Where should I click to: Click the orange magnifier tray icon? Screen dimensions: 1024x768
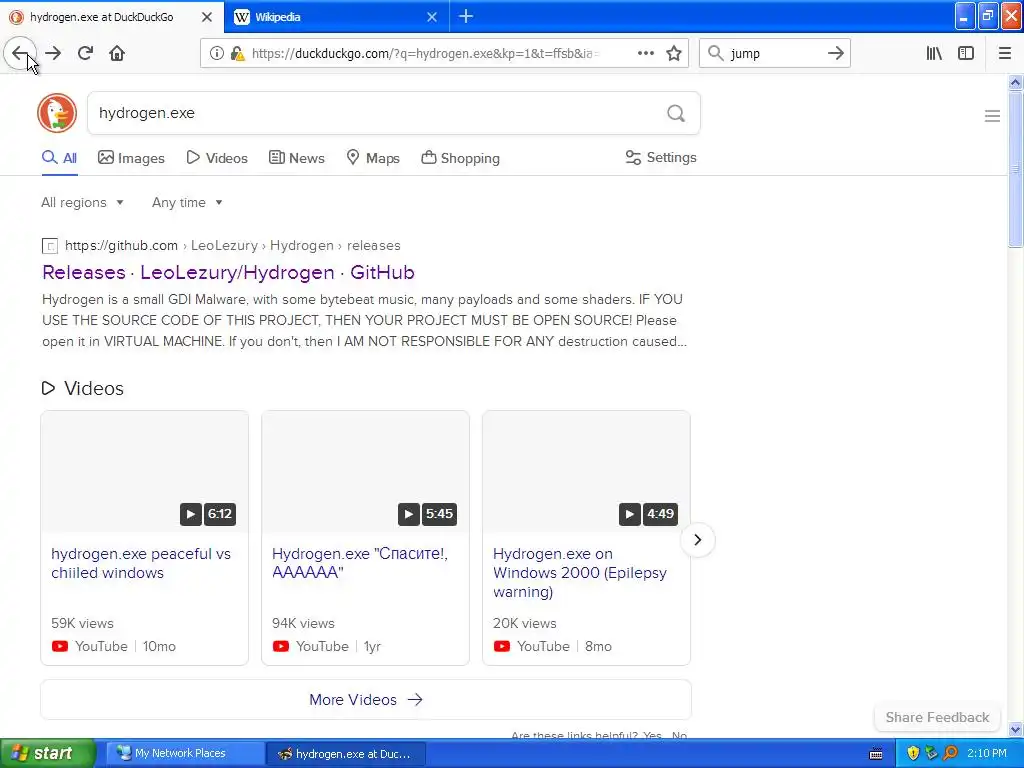click(x=951, y=753)
